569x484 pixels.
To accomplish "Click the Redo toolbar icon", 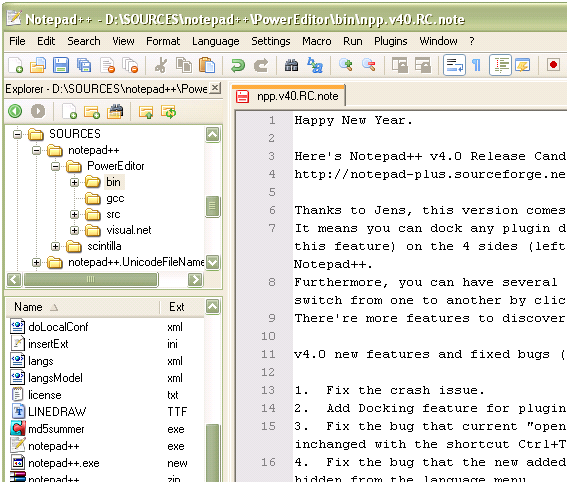I will 261,66.
